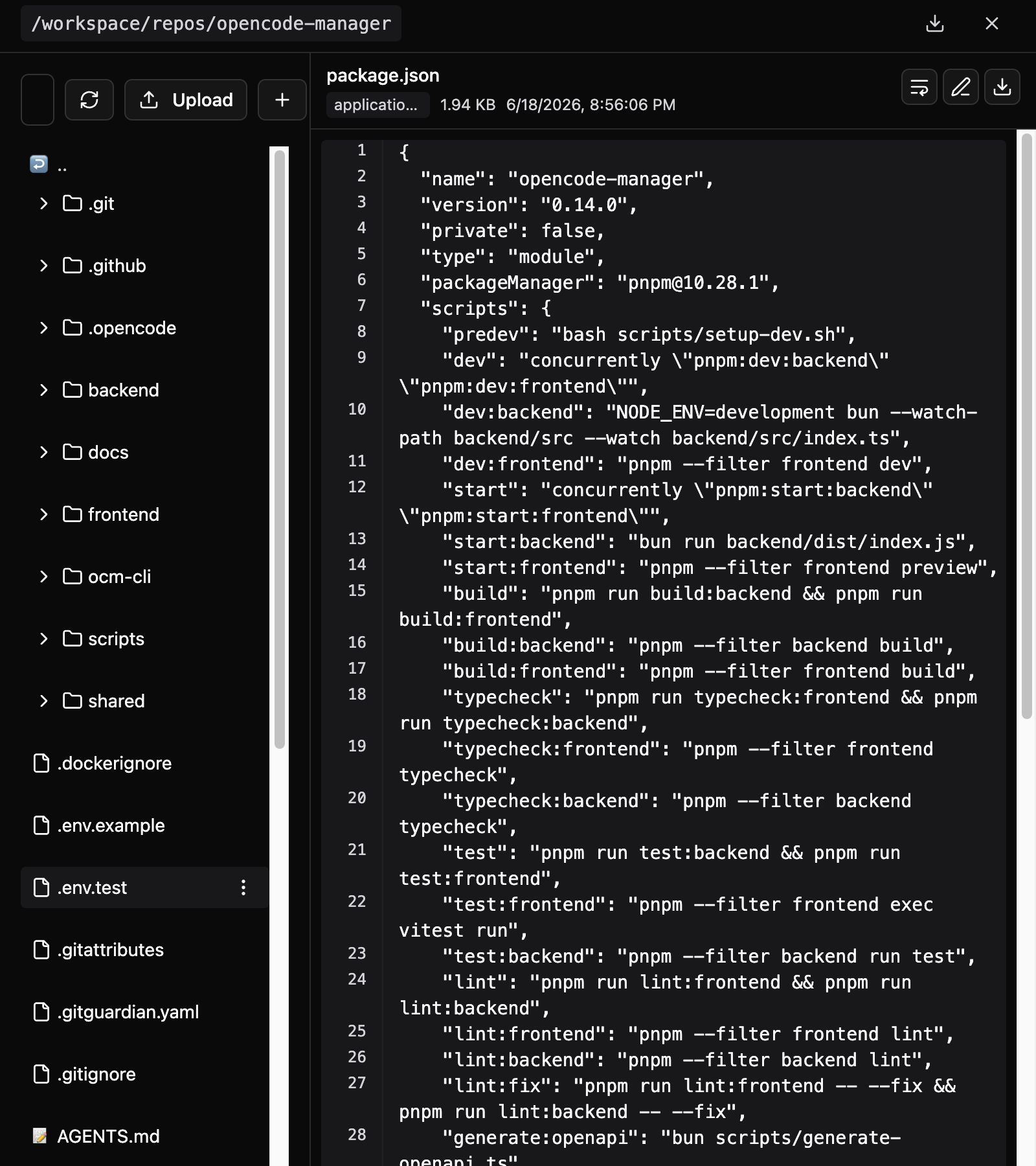Expand the .git folder
The height and width of the screenshot is (1166, 1036).
coord(43,203)
